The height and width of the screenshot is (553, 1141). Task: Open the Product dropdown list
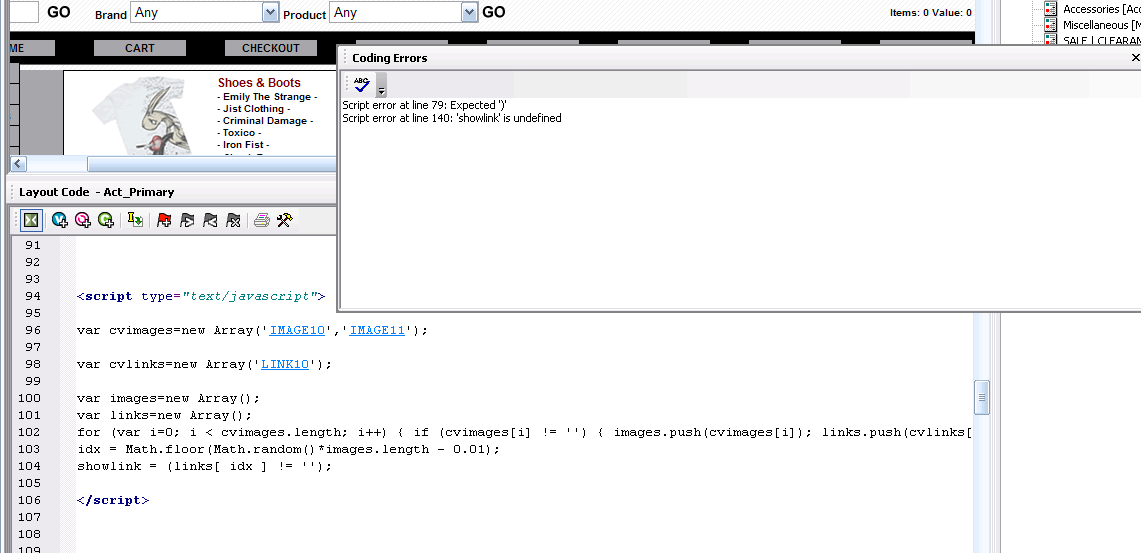coord(470,12)
